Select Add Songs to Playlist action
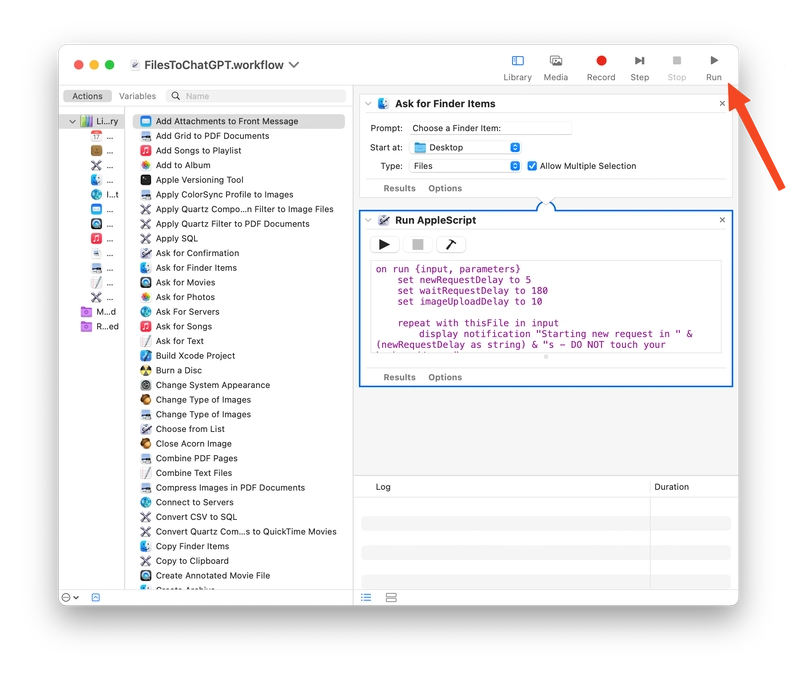The image size is (800, 678). pyautogui.click(x=198, y=150)
